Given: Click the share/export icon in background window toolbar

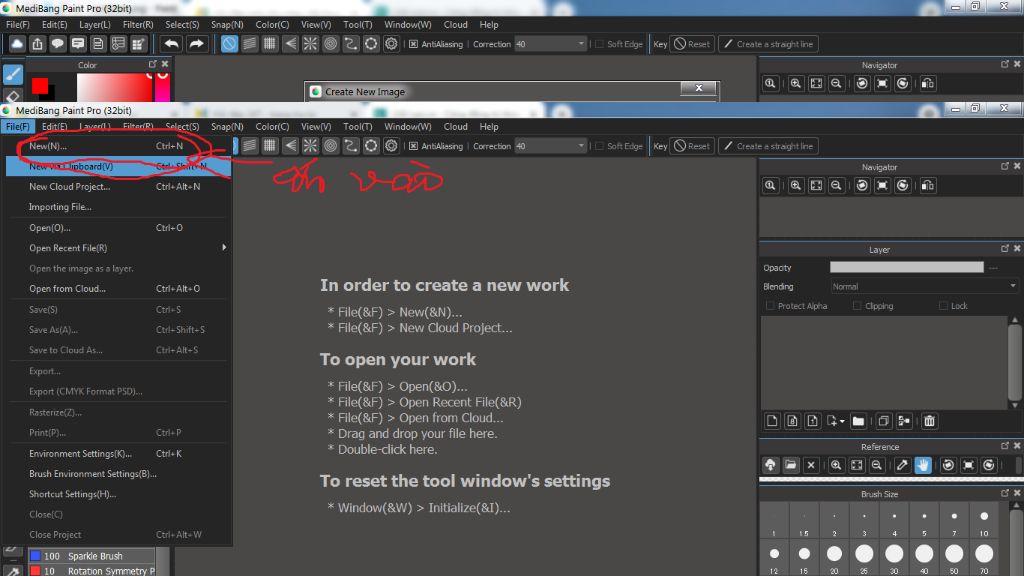Looking at the screenshot, I should coord(37,44).
